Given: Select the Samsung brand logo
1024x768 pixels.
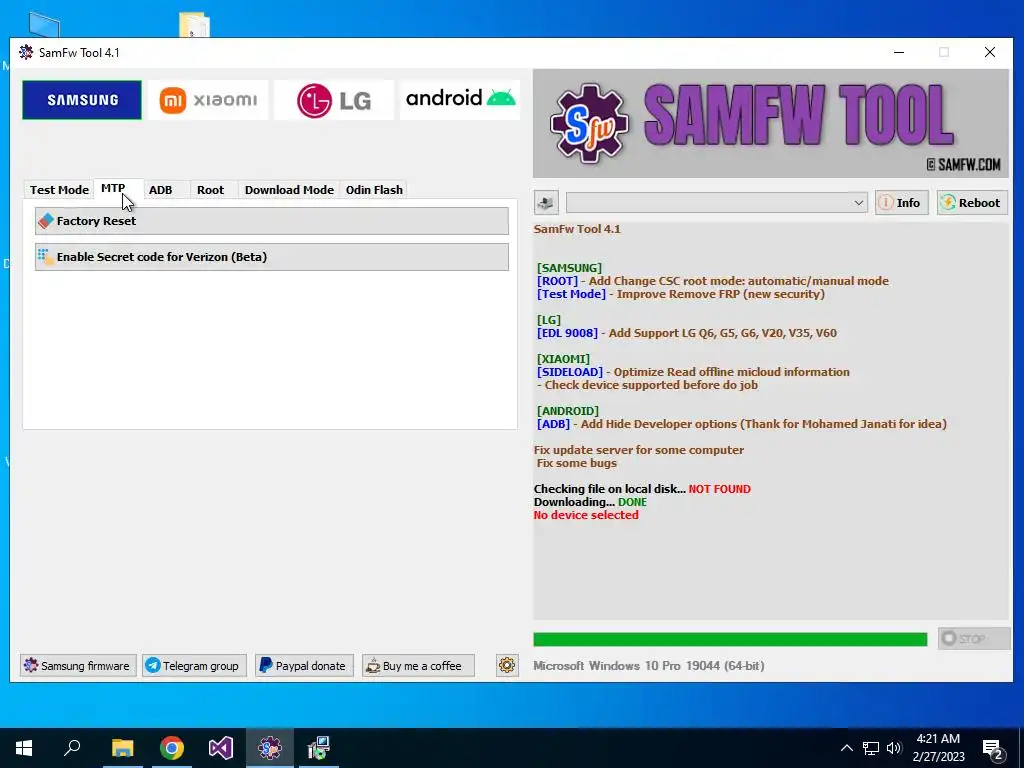Looking at the screenshot, I should pyautogui.click(x=82, y=100).
